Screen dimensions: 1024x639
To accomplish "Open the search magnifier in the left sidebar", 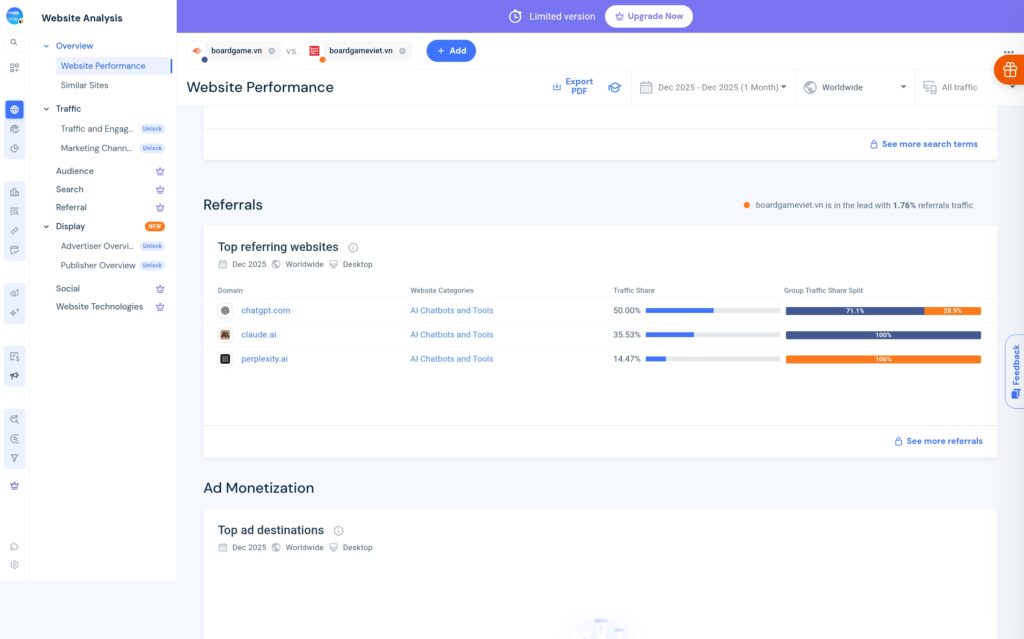I will (x=14, y=44).
